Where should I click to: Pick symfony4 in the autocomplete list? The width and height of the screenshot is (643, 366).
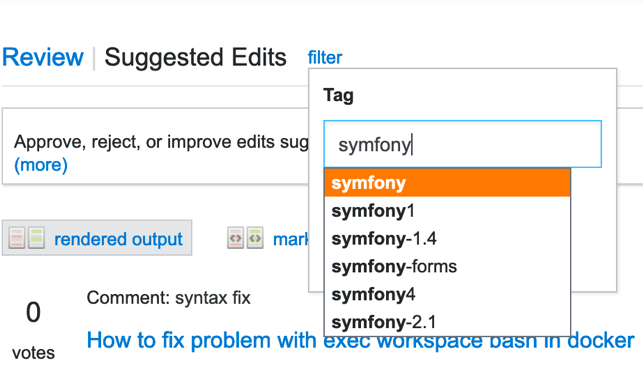447,294
